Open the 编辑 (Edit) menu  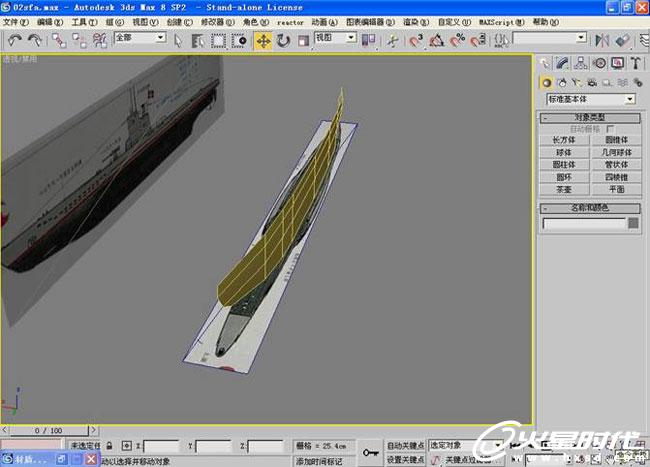pyautogui.click(x=50, y=22)
